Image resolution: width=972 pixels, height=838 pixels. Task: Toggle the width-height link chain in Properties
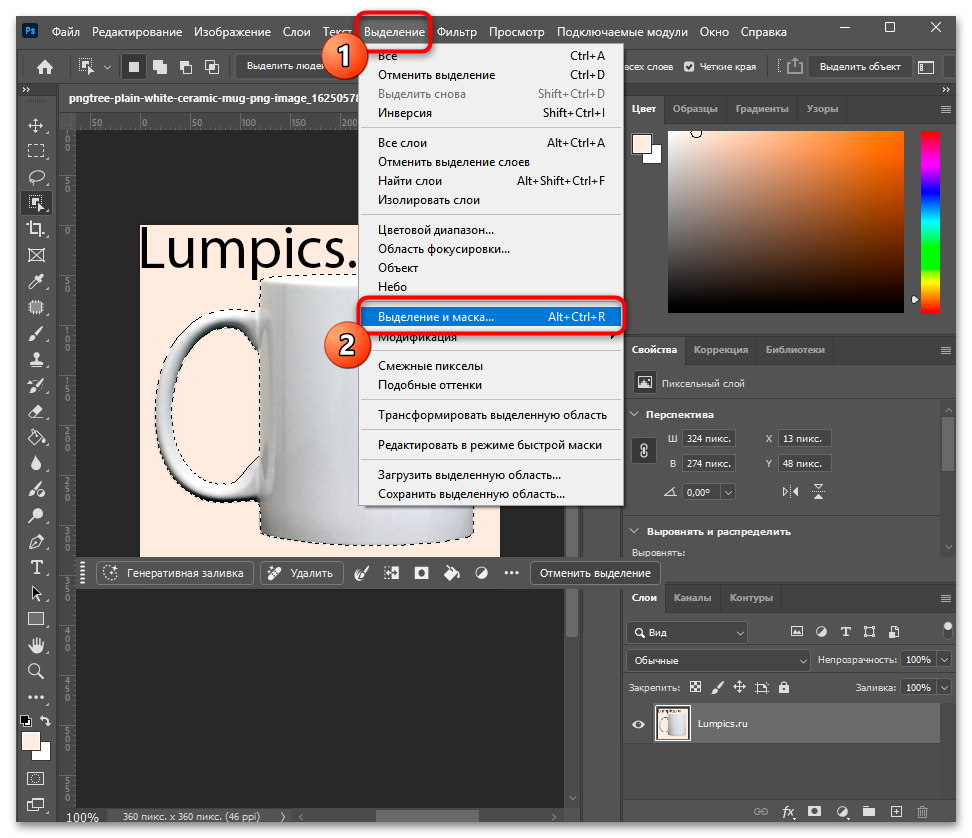coord(644,451)
